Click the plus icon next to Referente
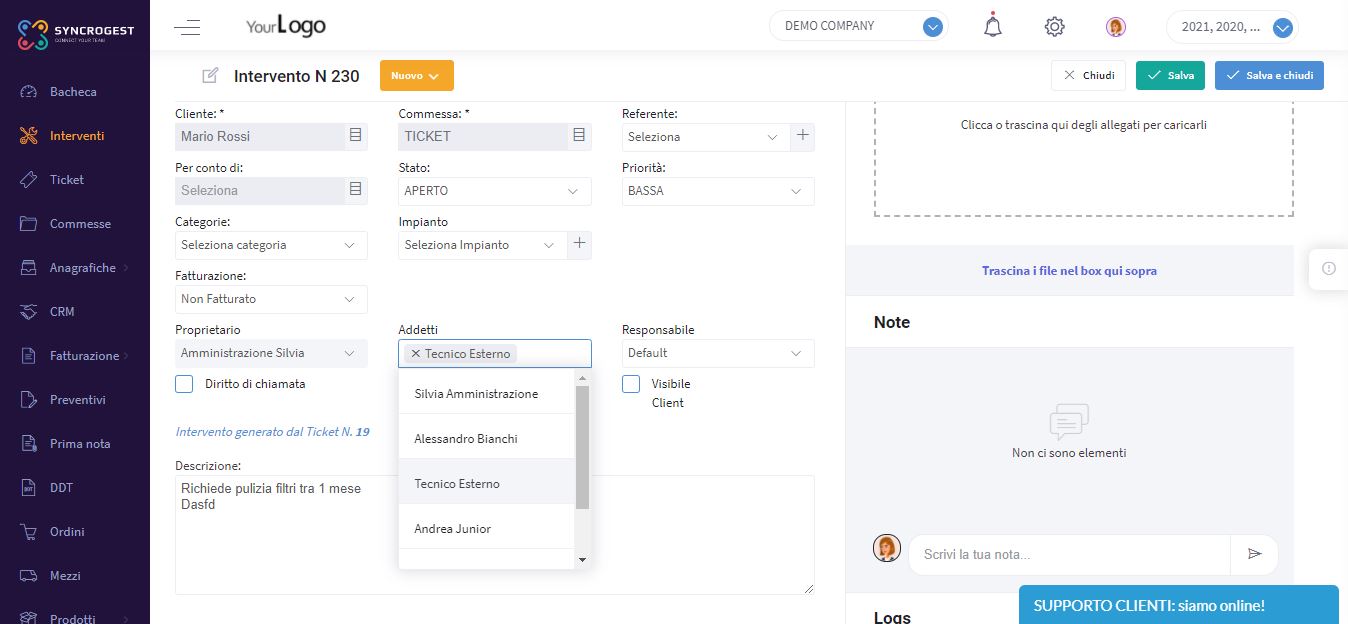The width and height of the screenshot is (1348, 624). pyautogui.click(x=802, y=136)
